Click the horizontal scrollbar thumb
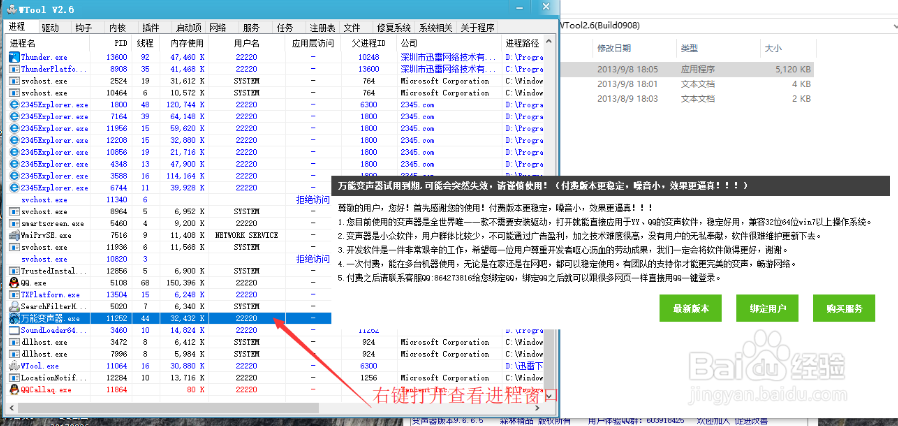Screen dimensions: 898x426 pyautogui.click(x=168, y=407)
